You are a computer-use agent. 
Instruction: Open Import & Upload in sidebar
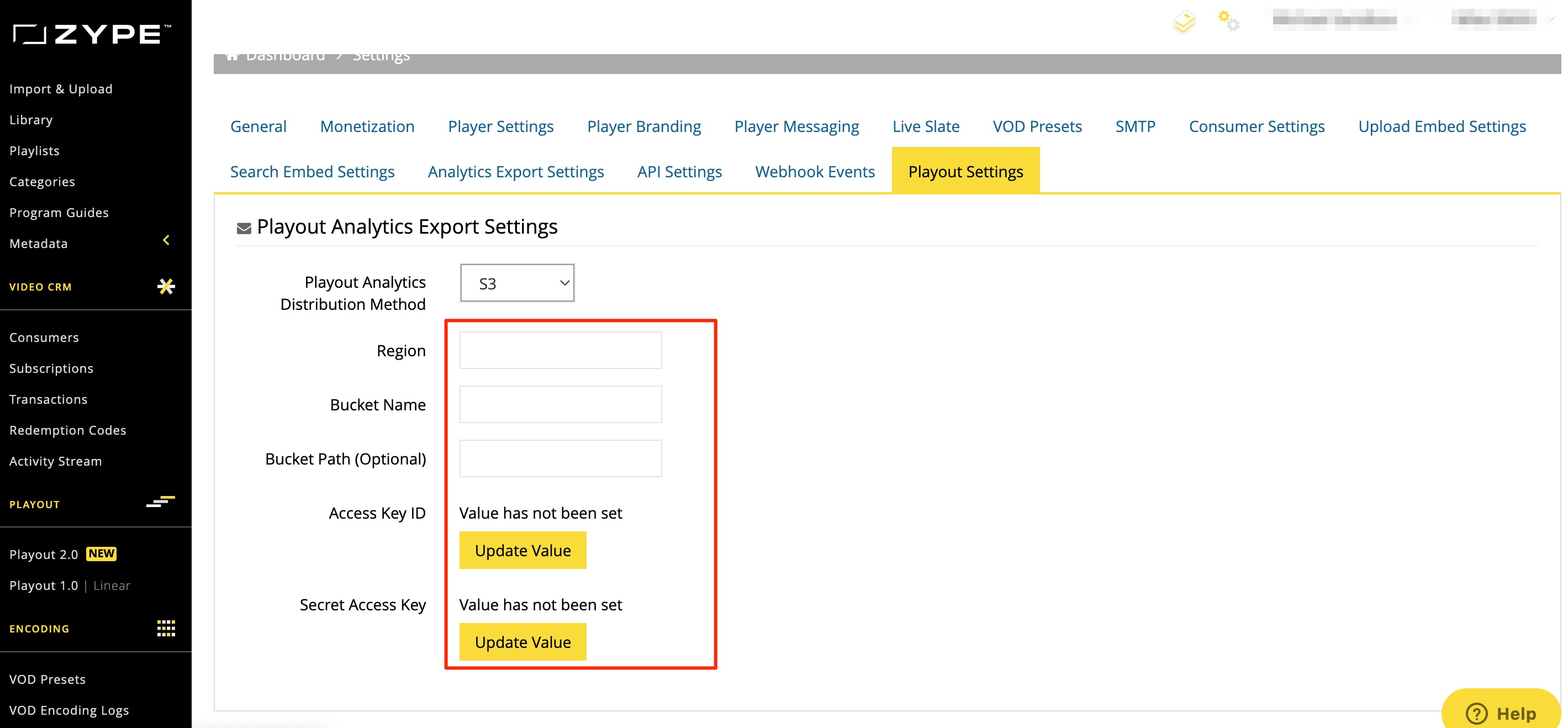61,89
